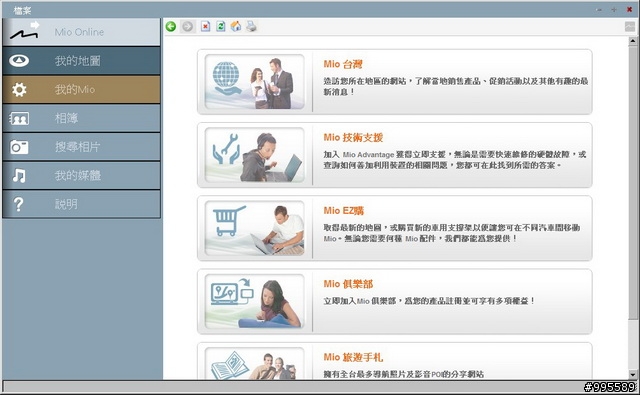Select 我的地圖 sidebar item
The height and width of the screenshot is (395, 640).
click(82, 61)
